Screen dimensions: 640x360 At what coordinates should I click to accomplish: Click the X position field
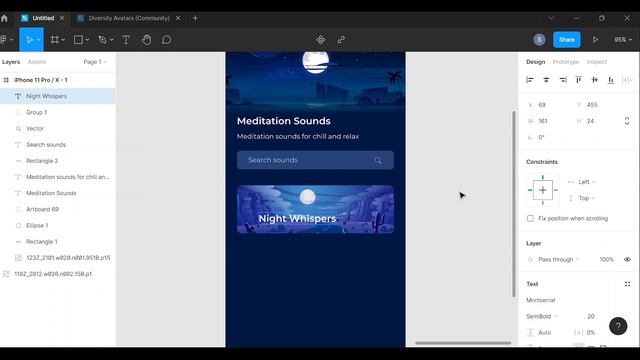(548, 105)
